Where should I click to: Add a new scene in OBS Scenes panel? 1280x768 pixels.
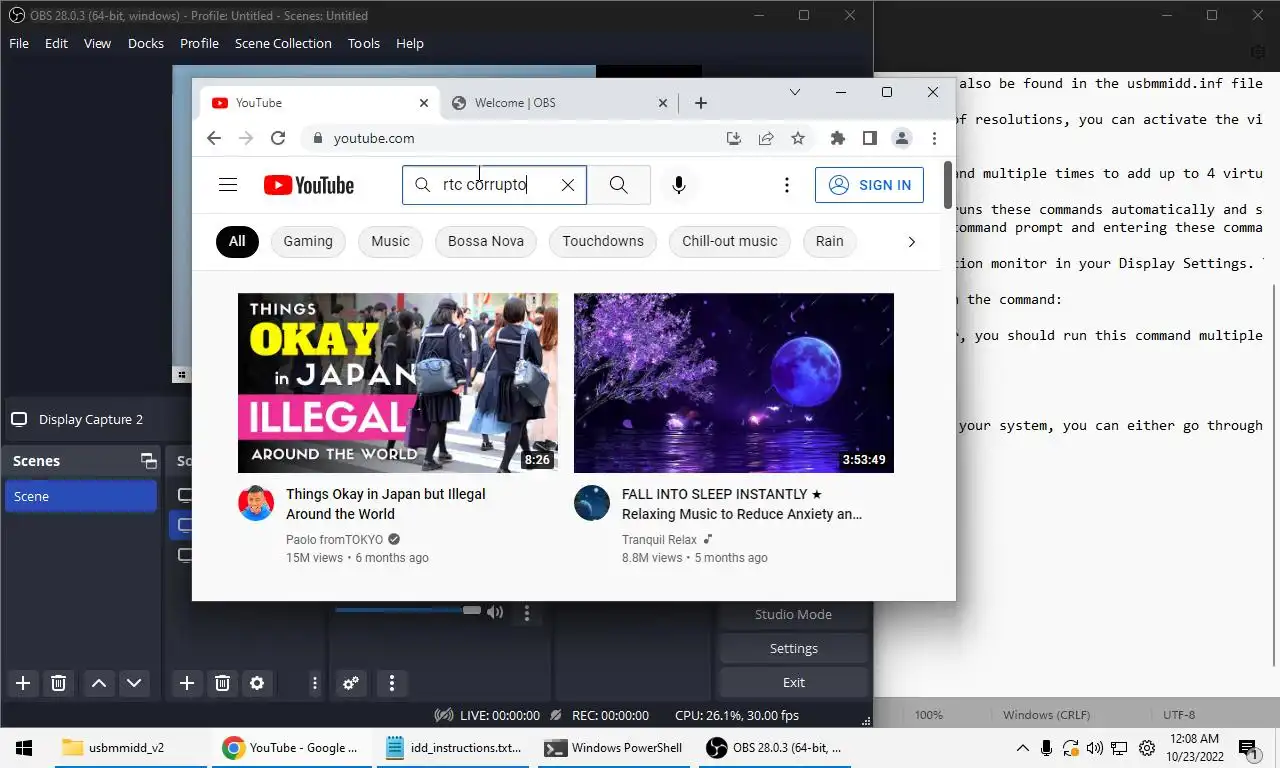(x=23, y=683)
